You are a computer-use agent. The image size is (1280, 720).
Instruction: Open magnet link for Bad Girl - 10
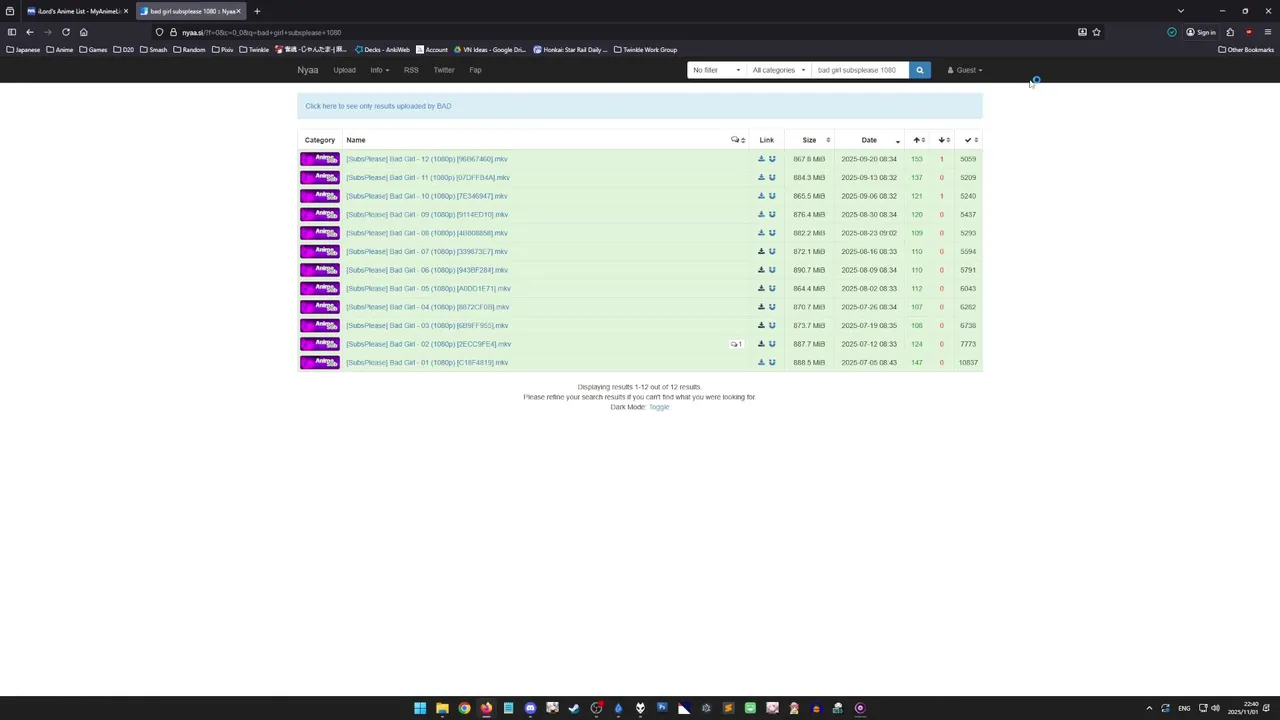coord(772,196)
